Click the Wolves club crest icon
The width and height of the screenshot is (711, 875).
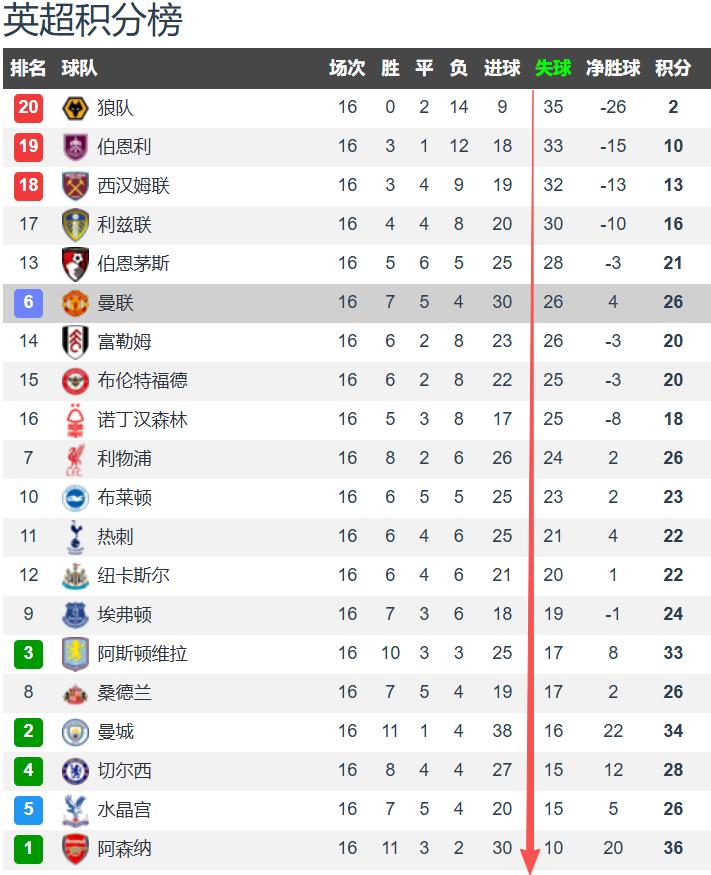click(75, 108)
